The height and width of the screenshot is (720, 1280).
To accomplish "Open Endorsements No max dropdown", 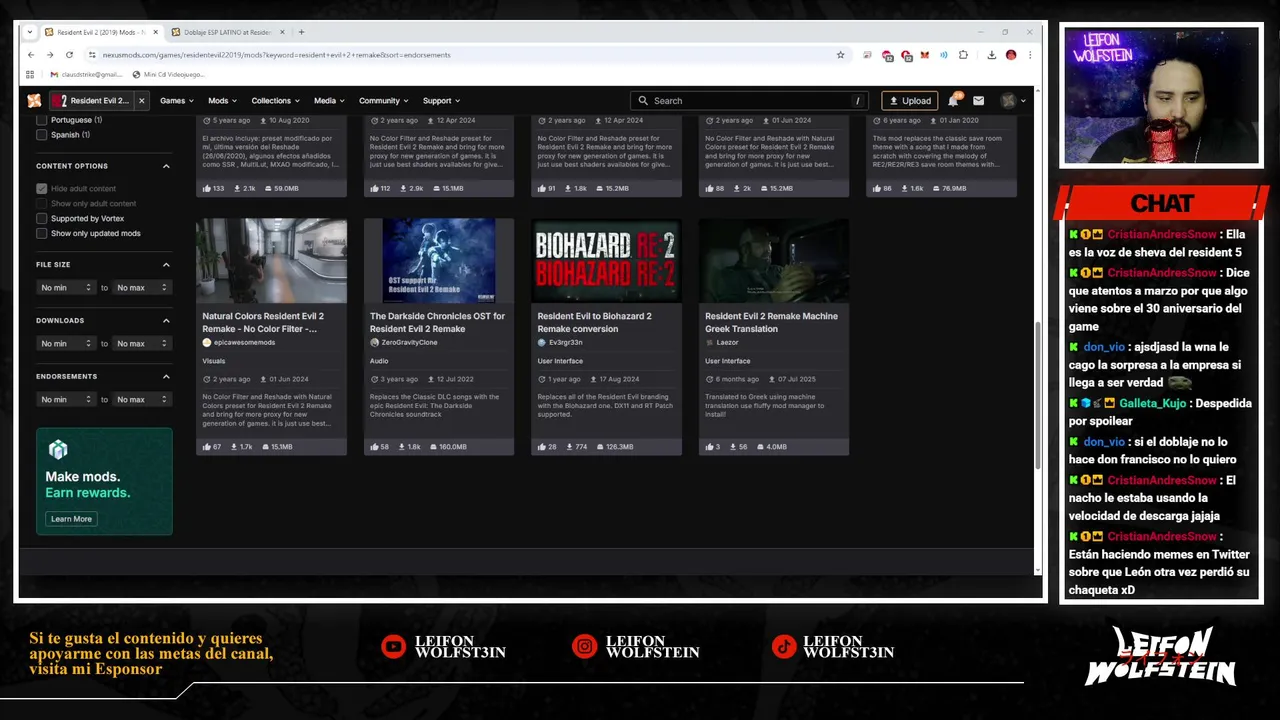I will click(x=142, y=400).
